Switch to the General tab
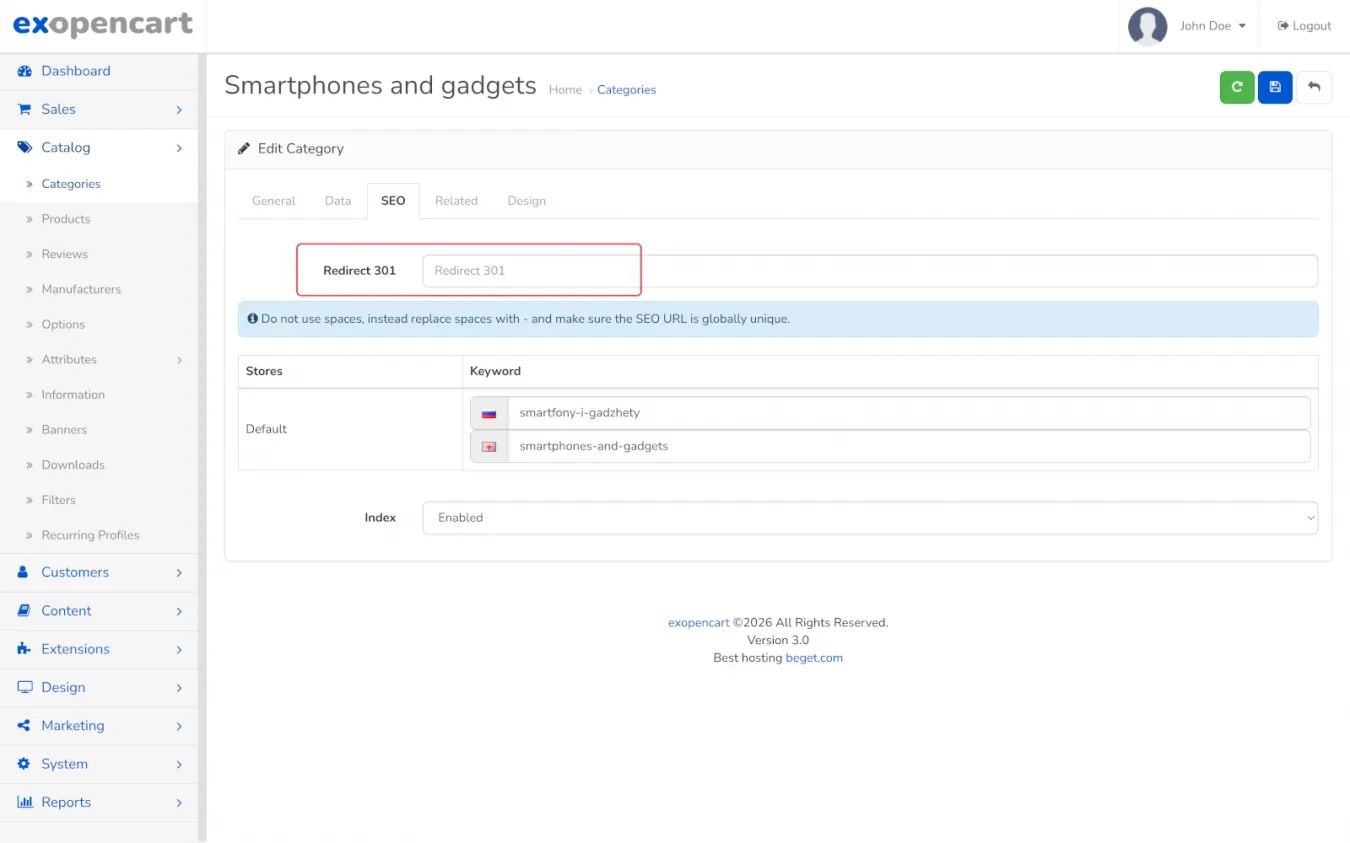The height and width of the screenshot is (843, 1350). pyautogui.click(x=273, y=201)
